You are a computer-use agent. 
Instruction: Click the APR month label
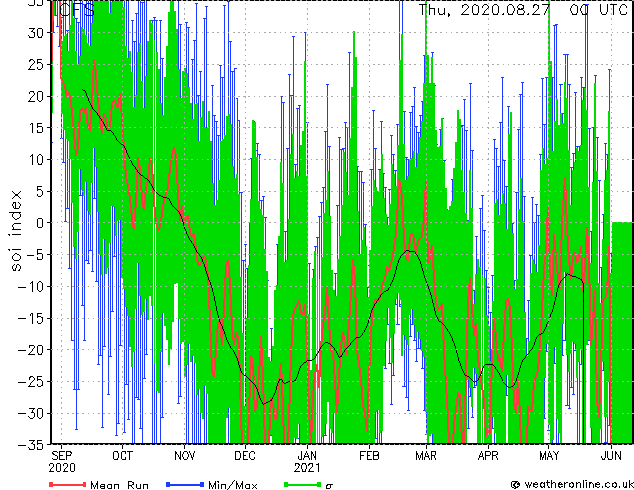[x=488, y=455]
